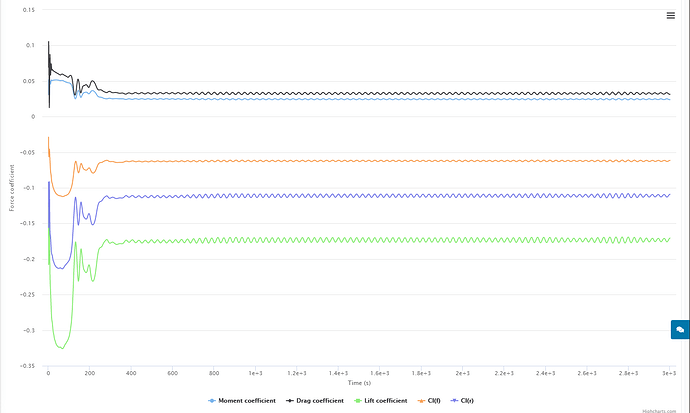Click the 1e+3 x-axis tick label
This screenshot has width=690, height=413.
point(255,373)
